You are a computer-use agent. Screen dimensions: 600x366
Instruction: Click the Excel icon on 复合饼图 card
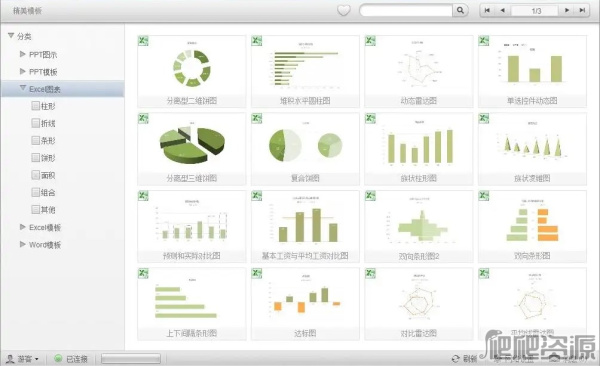[257, 118]
